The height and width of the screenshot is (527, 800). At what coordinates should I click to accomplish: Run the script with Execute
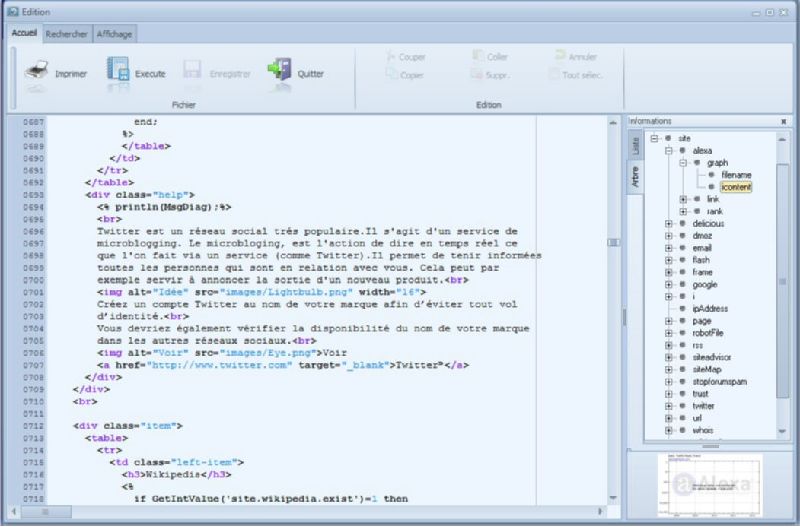click(x=118, y=70)
